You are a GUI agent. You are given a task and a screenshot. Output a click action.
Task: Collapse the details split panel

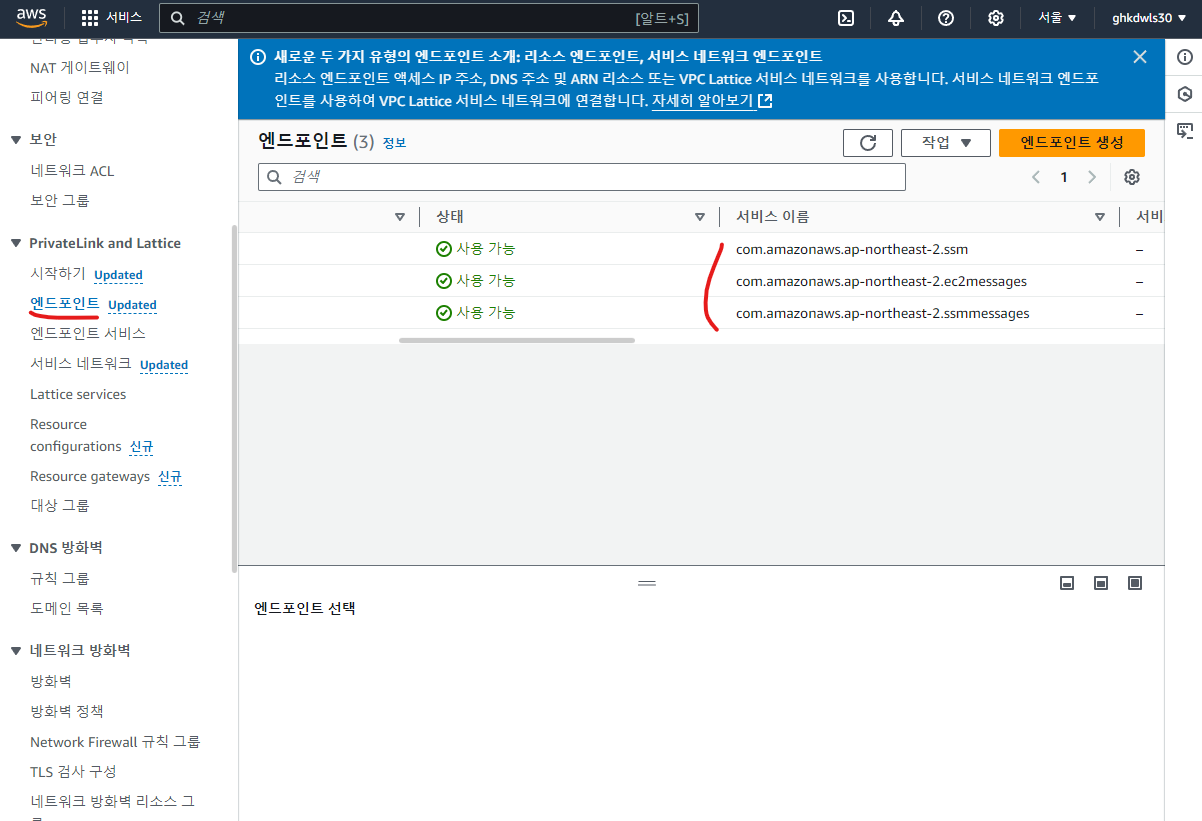[1067, 583]
